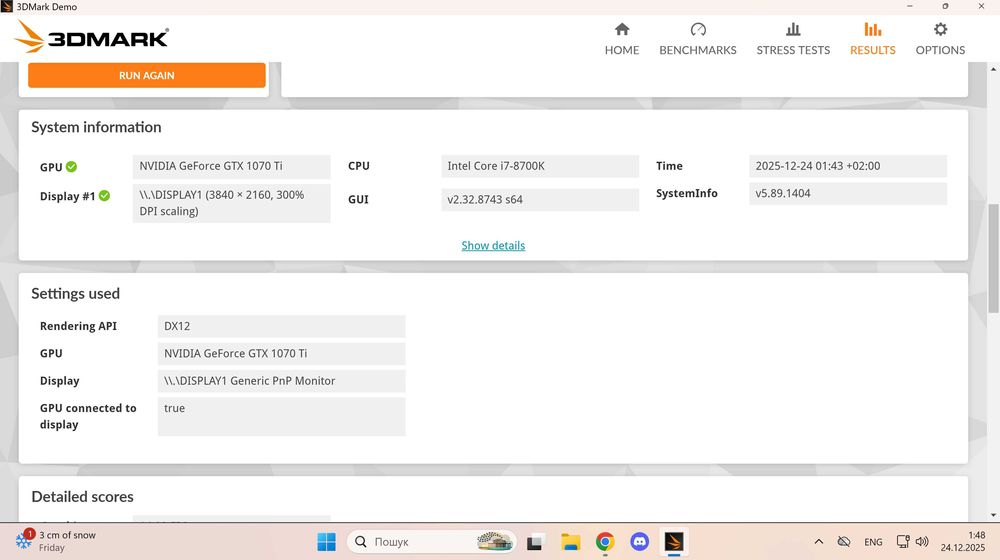This screenshot has height=560, width=1000.
Task: Select the 3DMark taskbar icon
Action: pos(674,542)
